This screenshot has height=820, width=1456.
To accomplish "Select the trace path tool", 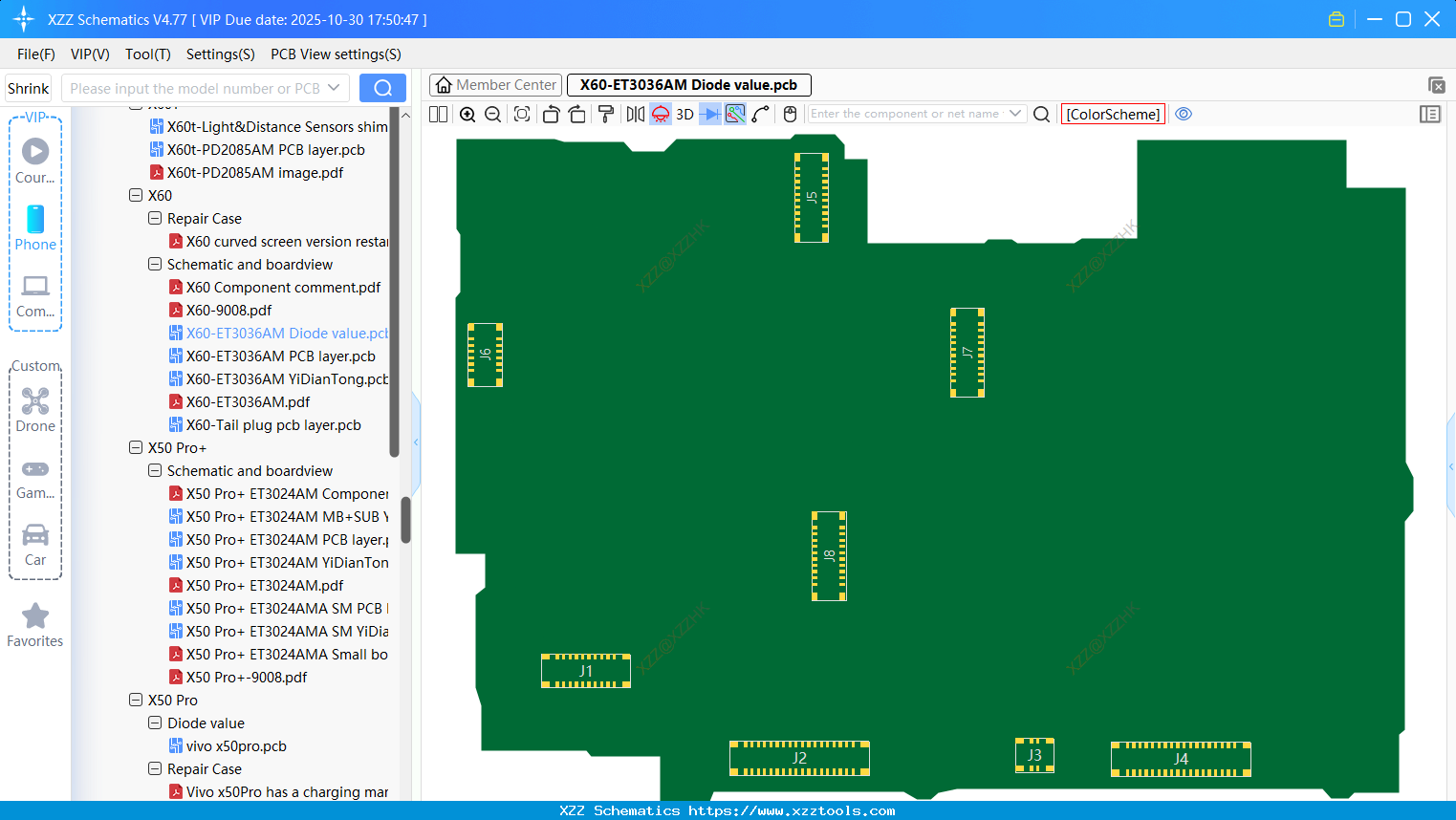I will click(x=761, y=114).
